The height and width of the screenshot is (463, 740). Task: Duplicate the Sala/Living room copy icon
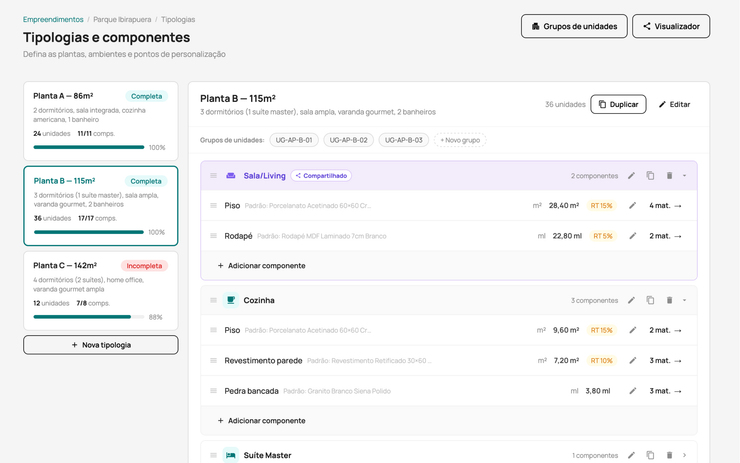coord(650,176)
